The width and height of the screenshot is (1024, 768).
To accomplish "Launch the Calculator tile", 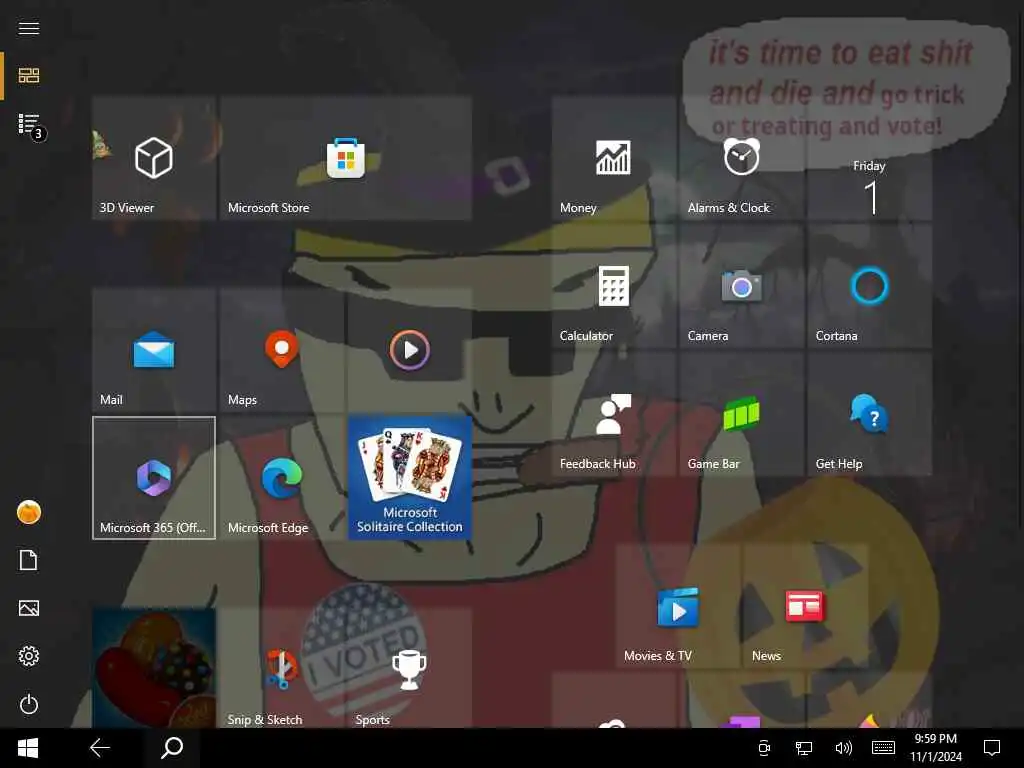I will [614, 286].
